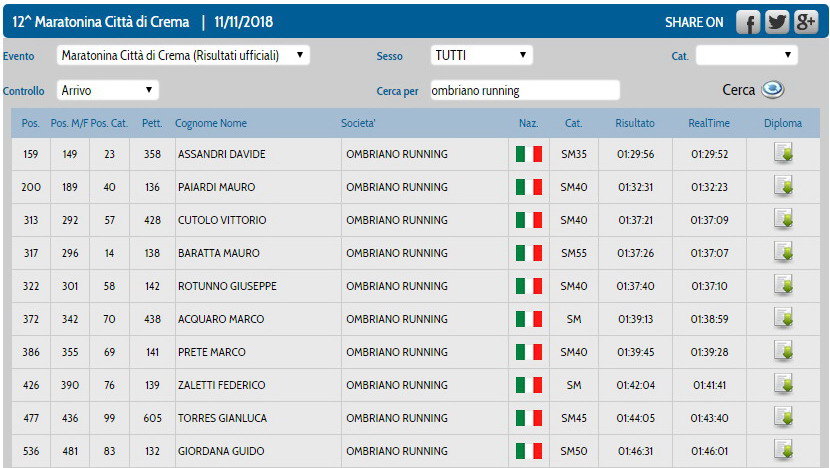This screenshot has height=468, width=830.
Task: Share results on Twitter
Action: click(777, 22)
